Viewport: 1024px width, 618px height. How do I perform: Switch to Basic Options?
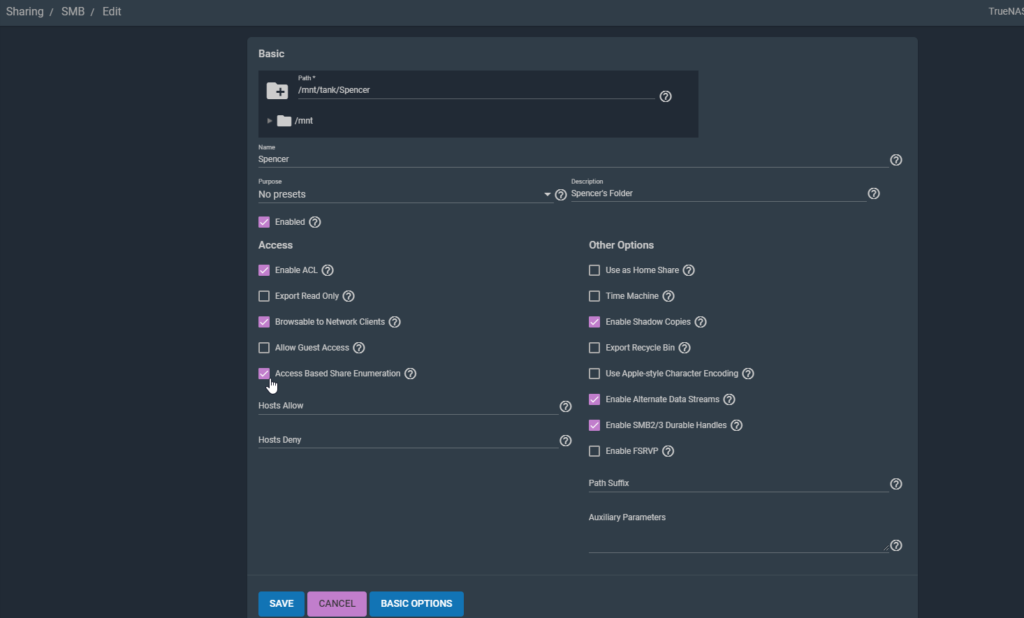tap(417, 604)
